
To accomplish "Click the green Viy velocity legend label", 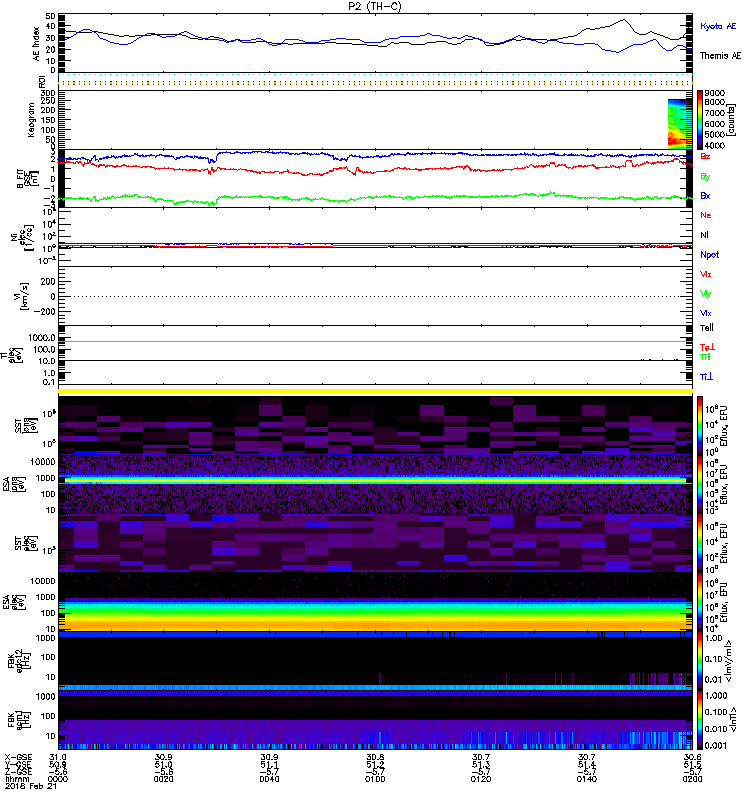I will coord(706,294).
